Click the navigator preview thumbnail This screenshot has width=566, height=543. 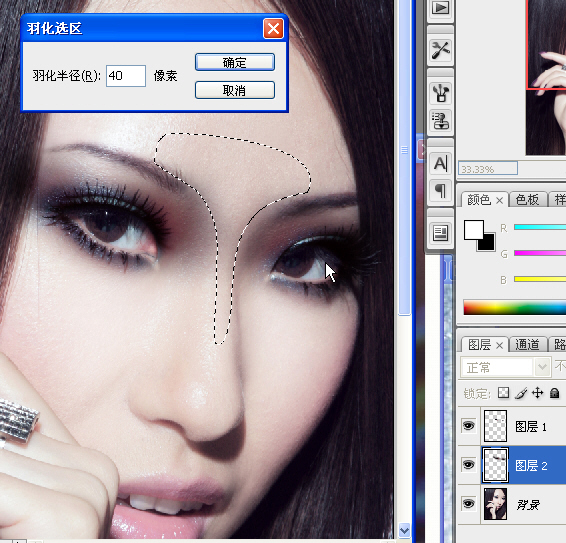pos(546,77)
